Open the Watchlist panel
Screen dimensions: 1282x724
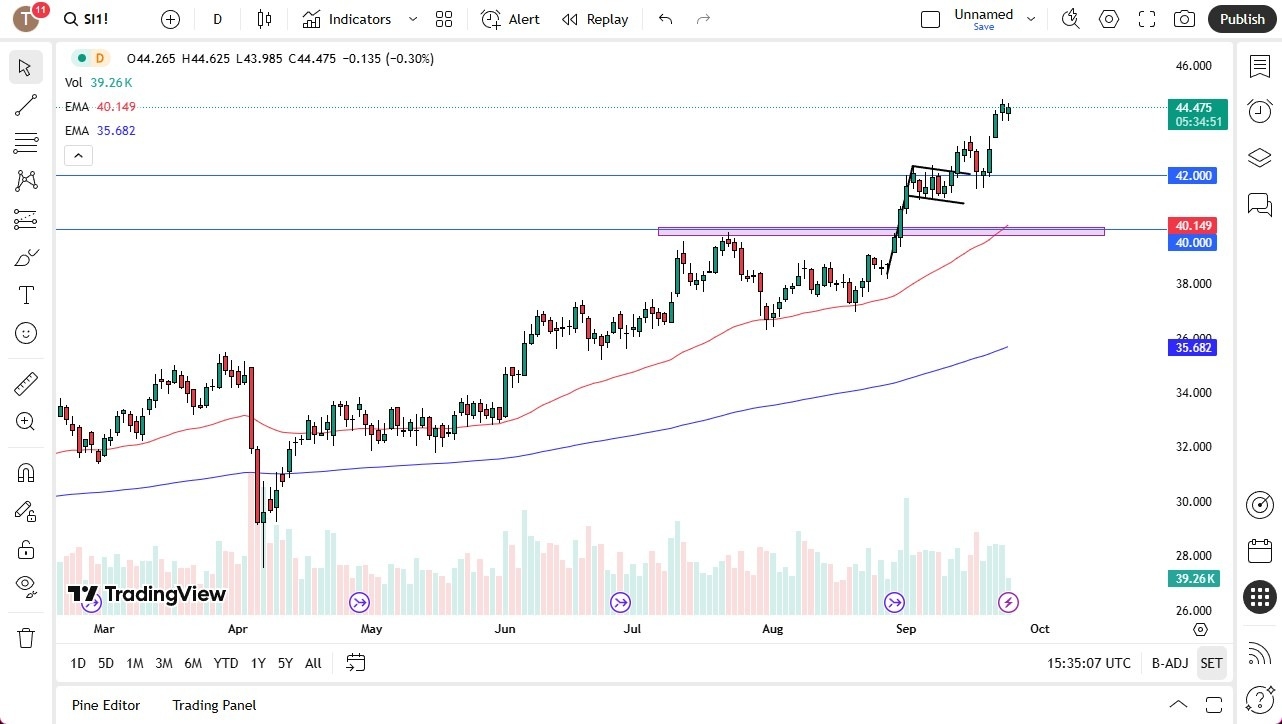pyautogui.click(x=1259, y=66)
